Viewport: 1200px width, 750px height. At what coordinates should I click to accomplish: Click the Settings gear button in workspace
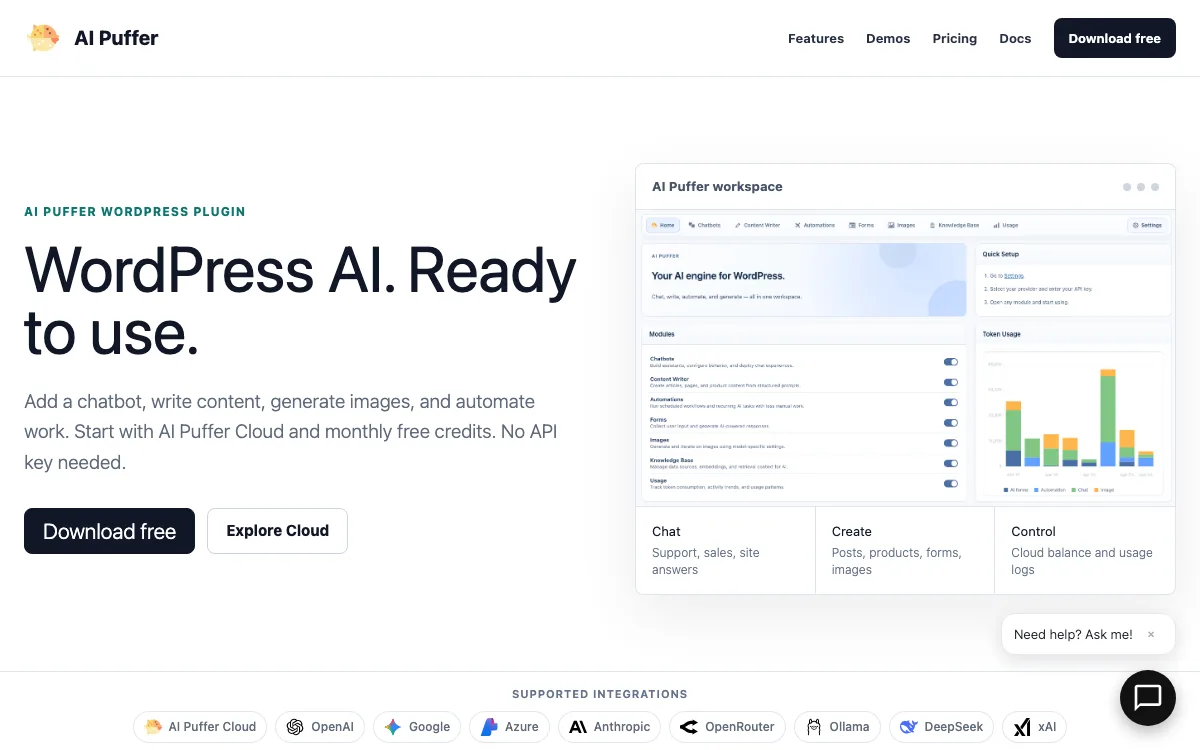[1148, 225]
